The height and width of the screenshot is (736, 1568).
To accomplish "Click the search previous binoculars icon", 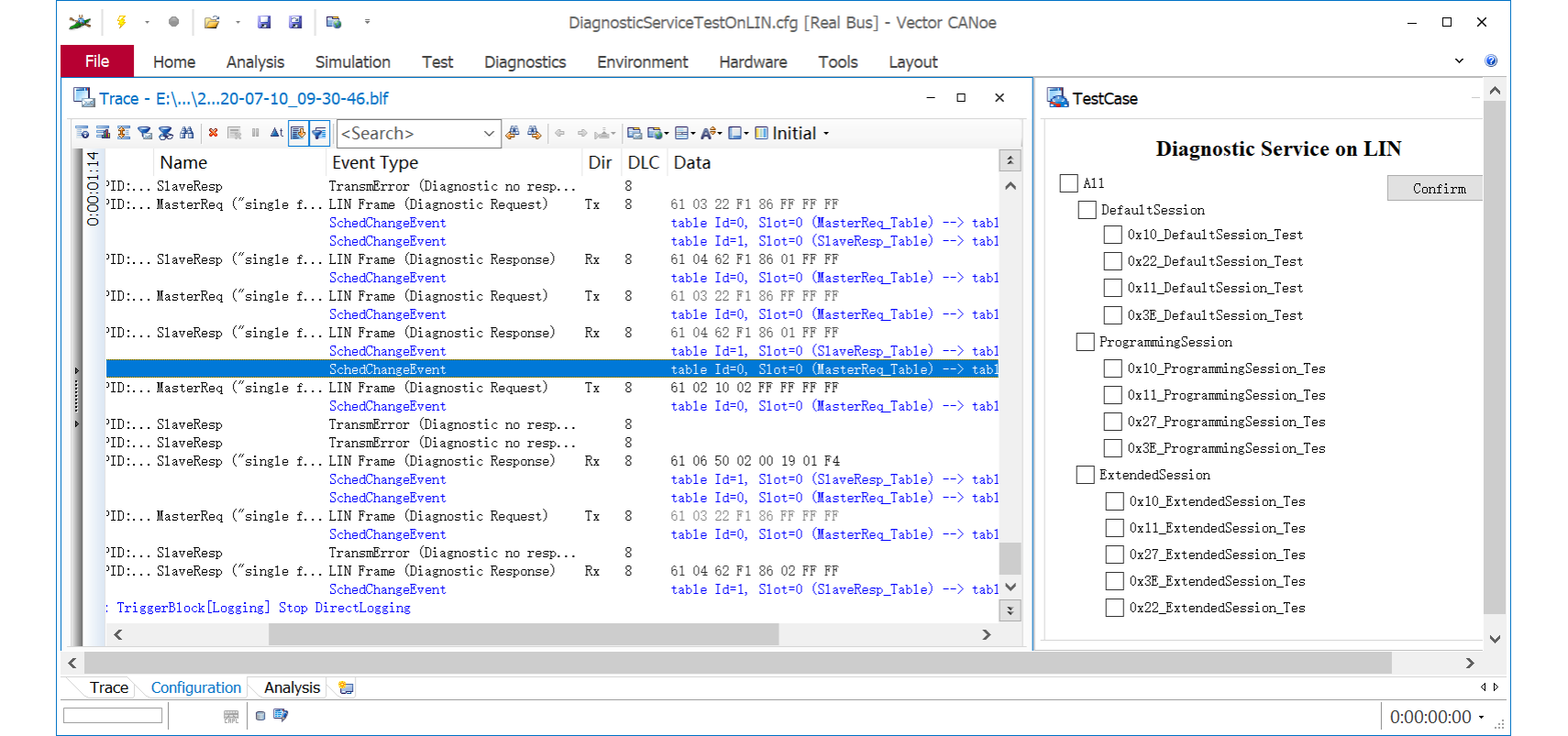I will 513,133.
